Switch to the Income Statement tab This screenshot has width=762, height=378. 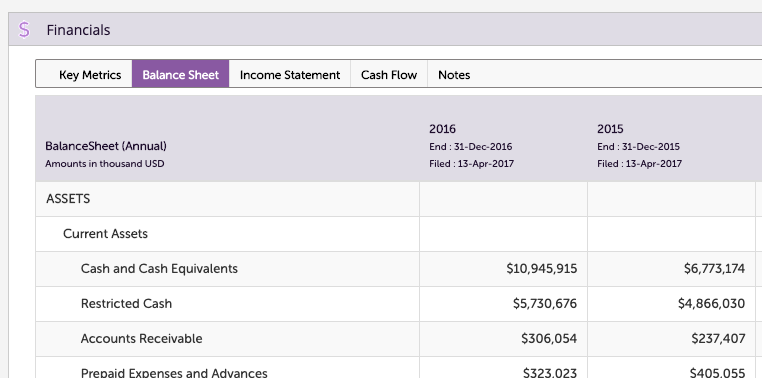coord(290,75)
